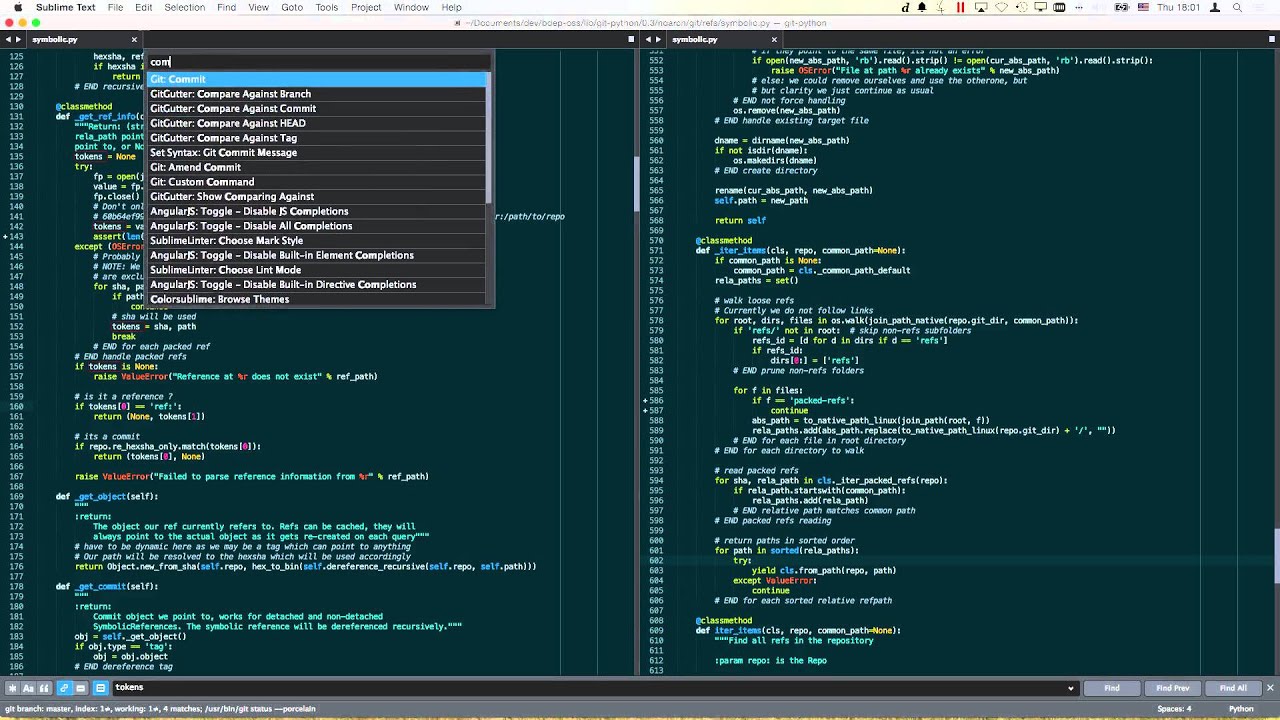Image resolution: width=1280 pixels, height=720 pixels.
Task: Open Time Machine menu bar icon
Action: click(x=1022, y=7)
